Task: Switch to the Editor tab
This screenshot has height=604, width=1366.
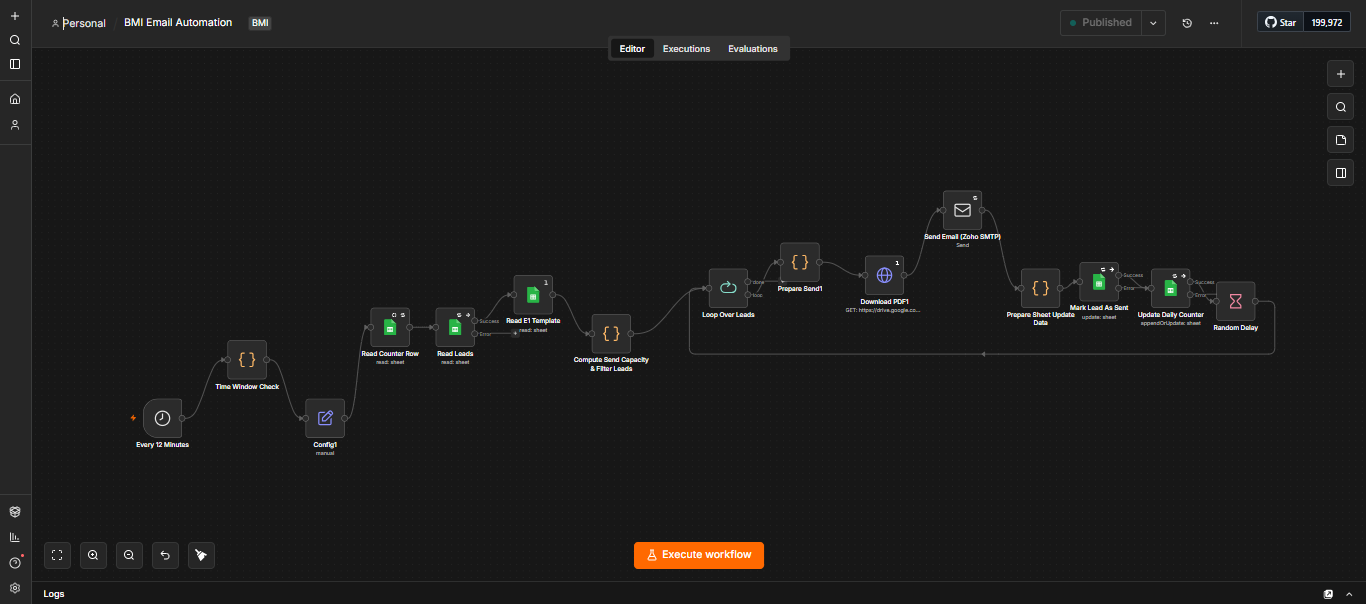Action: [632, 49]
